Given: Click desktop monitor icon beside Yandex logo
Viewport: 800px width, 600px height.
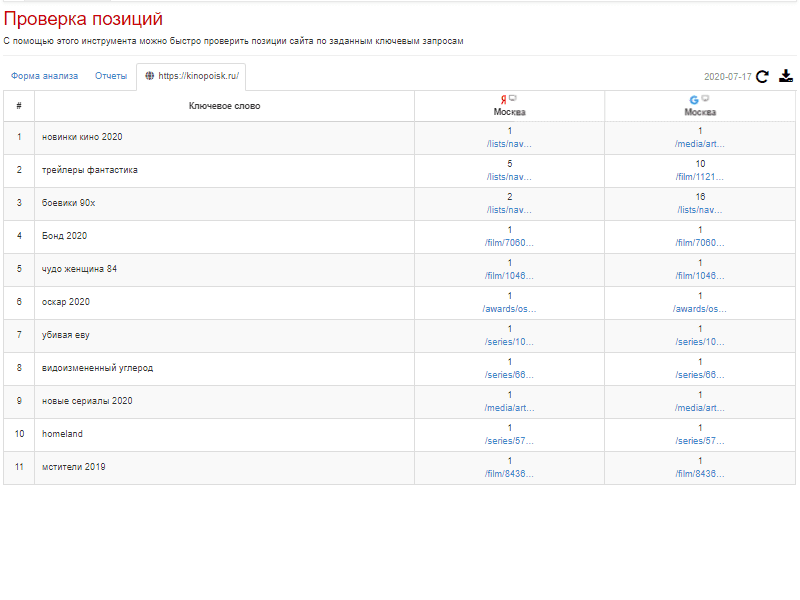Looking at the screenshot, I should [513, 98].
